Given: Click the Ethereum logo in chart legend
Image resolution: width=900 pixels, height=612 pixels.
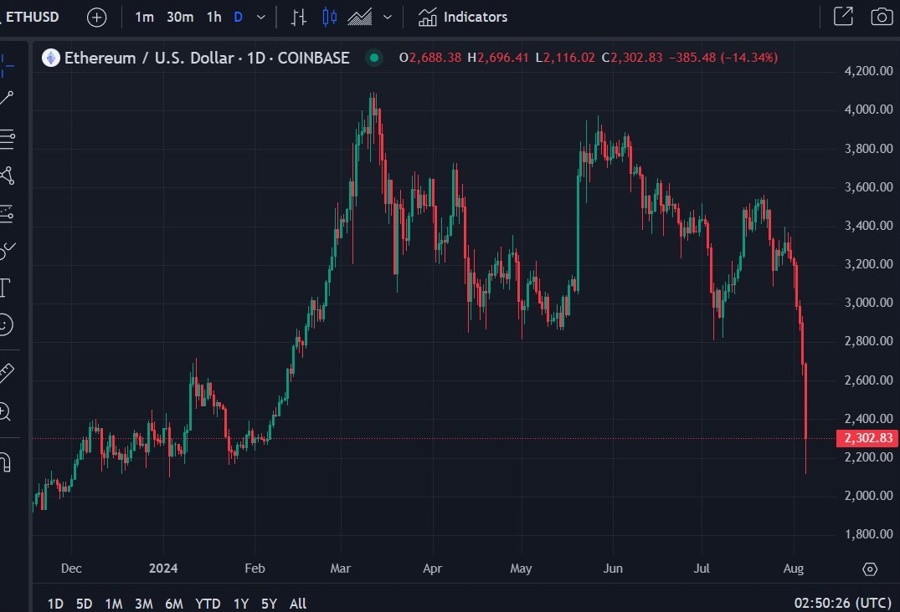Looking at the screenshot, I should pos(51,58).
